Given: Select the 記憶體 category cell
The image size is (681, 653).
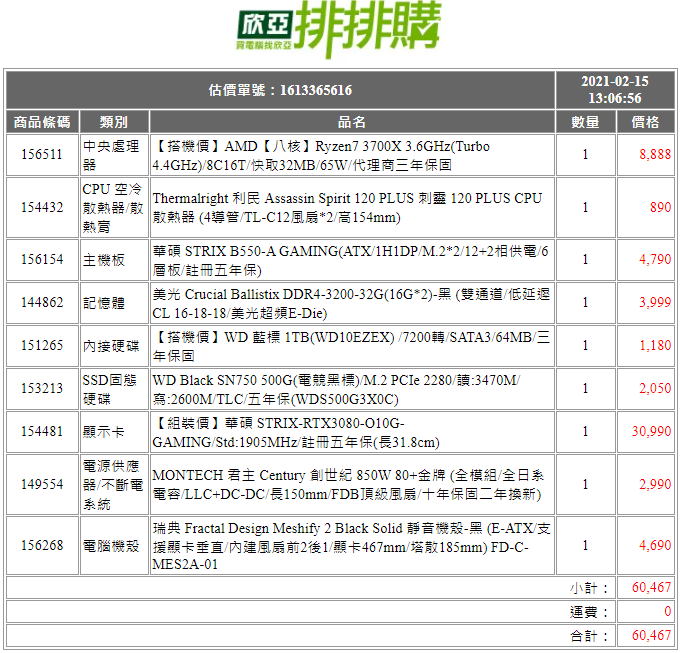Looking at the screenshot, I should pos(114,303).
